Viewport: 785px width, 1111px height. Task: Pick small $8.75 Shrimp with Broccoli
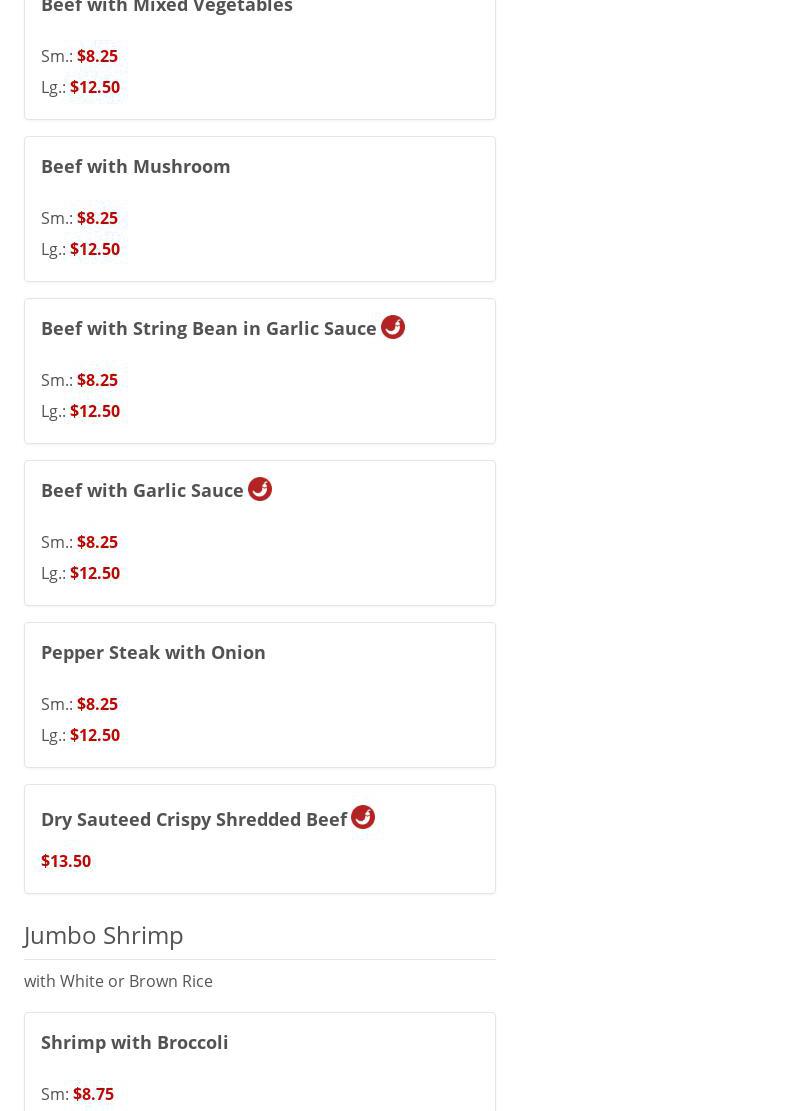[x=93, y=1094]
